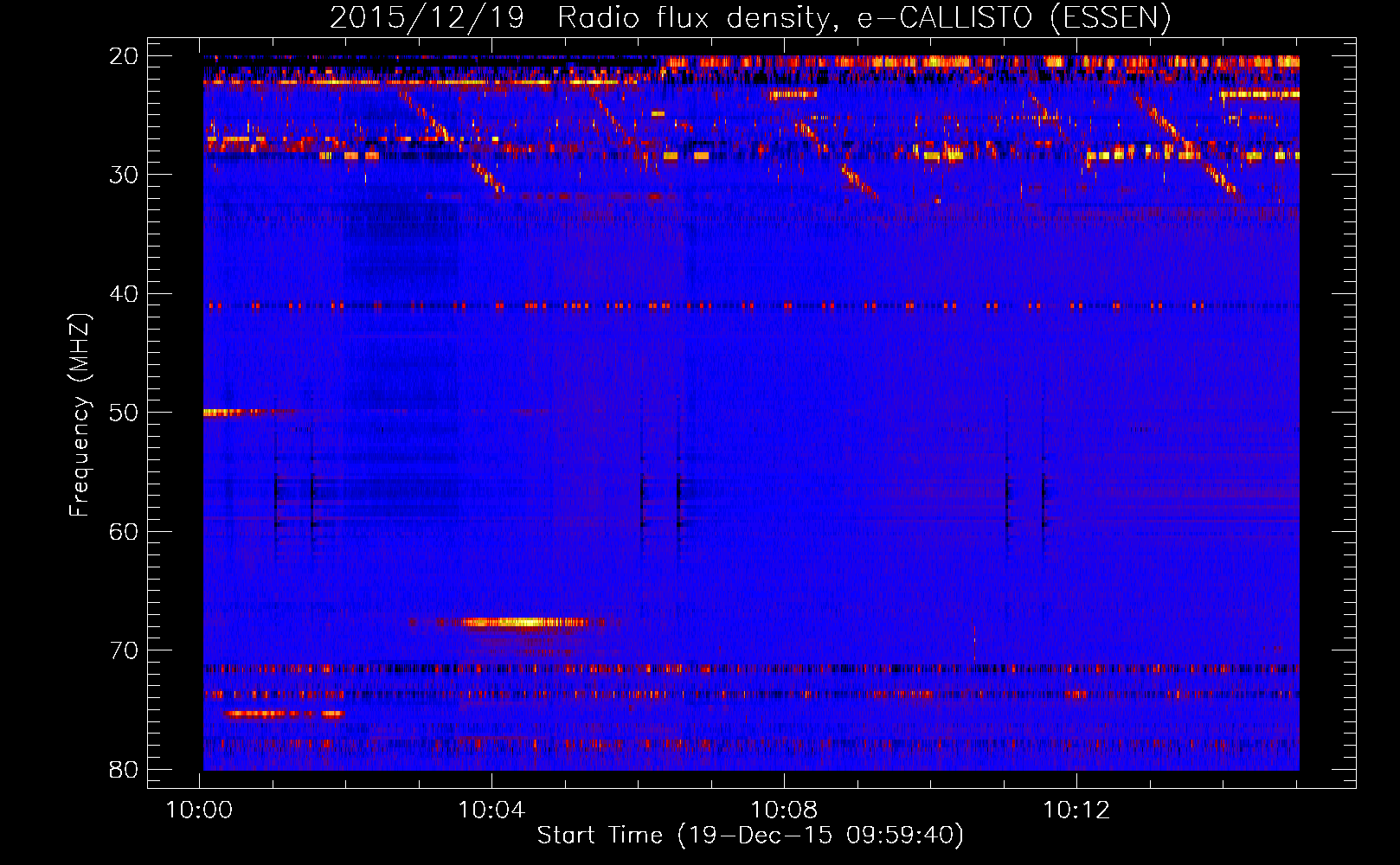This screenshot has height=865, width=1400.
Task: Click the bright yellow burst near 68 MHz
Action: (x=525, y=622)
